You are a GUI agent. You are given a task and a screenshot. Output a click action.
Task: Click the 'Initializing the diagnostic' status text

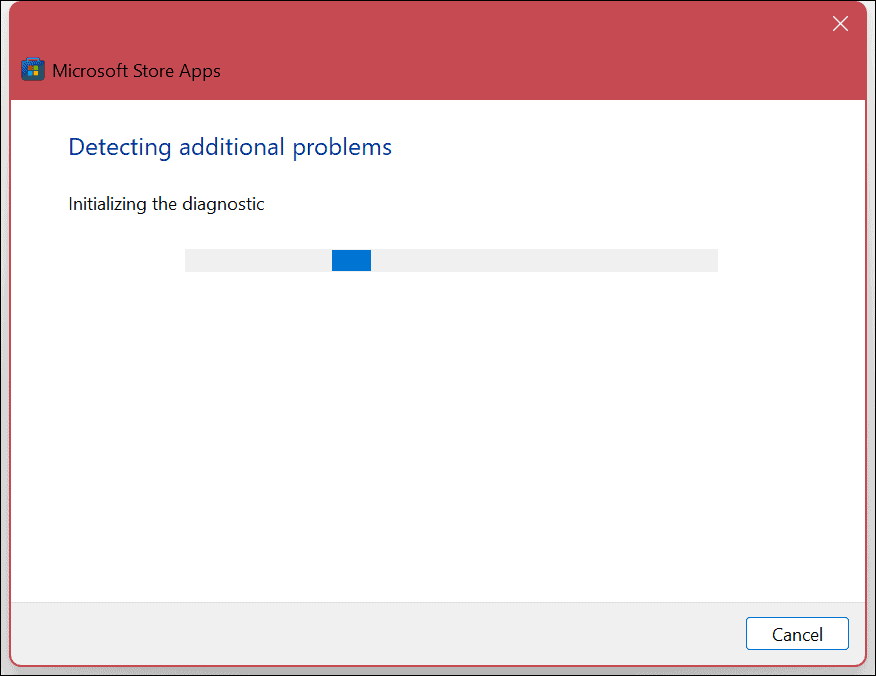166,204
